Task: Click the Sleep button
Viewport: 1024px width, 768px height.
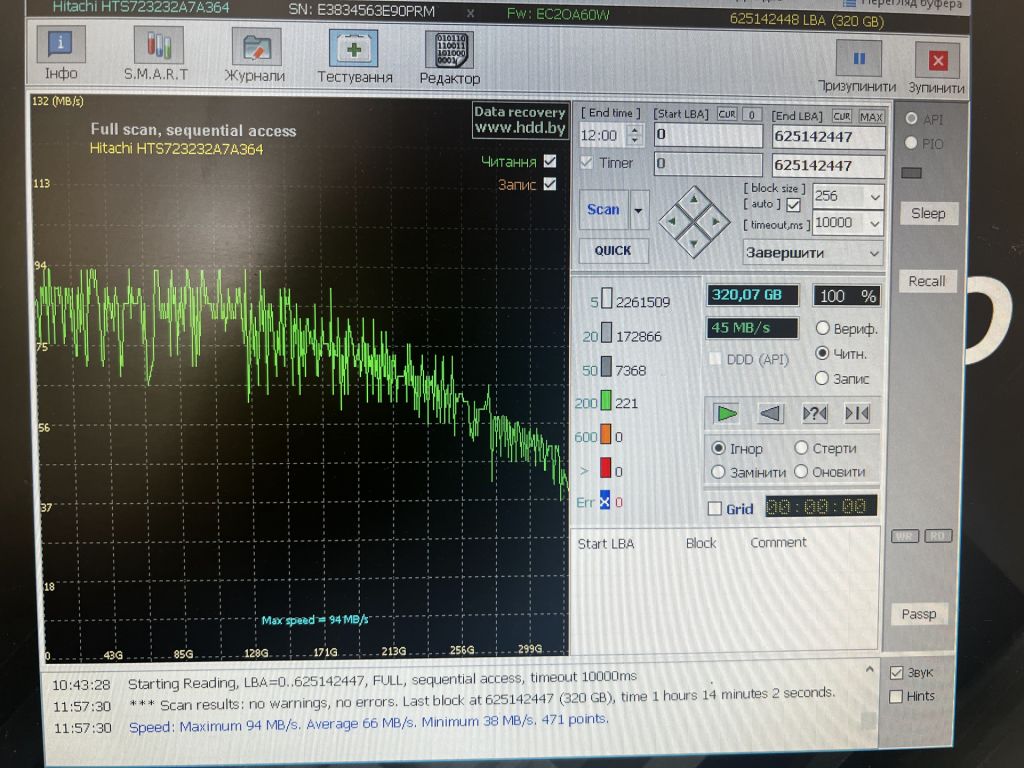Action: [928, 214]
